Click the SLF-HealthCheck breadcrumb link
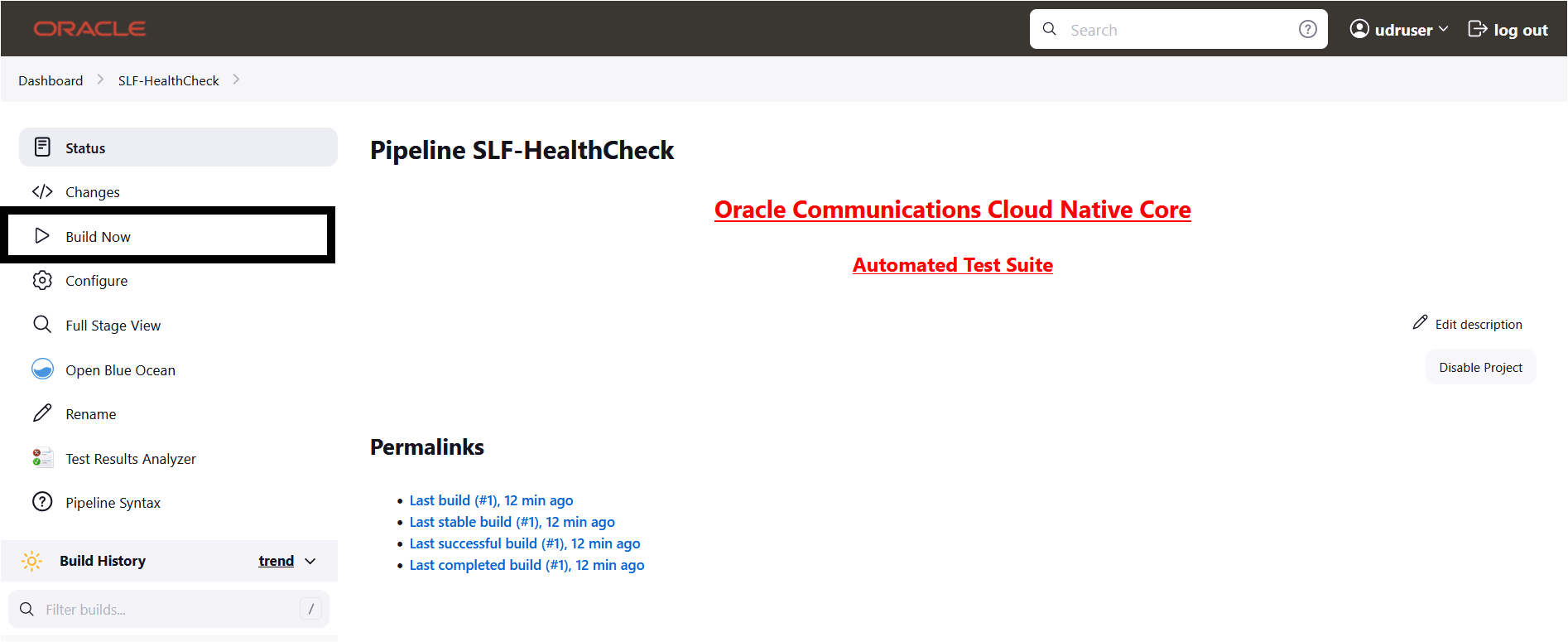The height and width of the screenshot is (642, 1568). coord(168,80)
